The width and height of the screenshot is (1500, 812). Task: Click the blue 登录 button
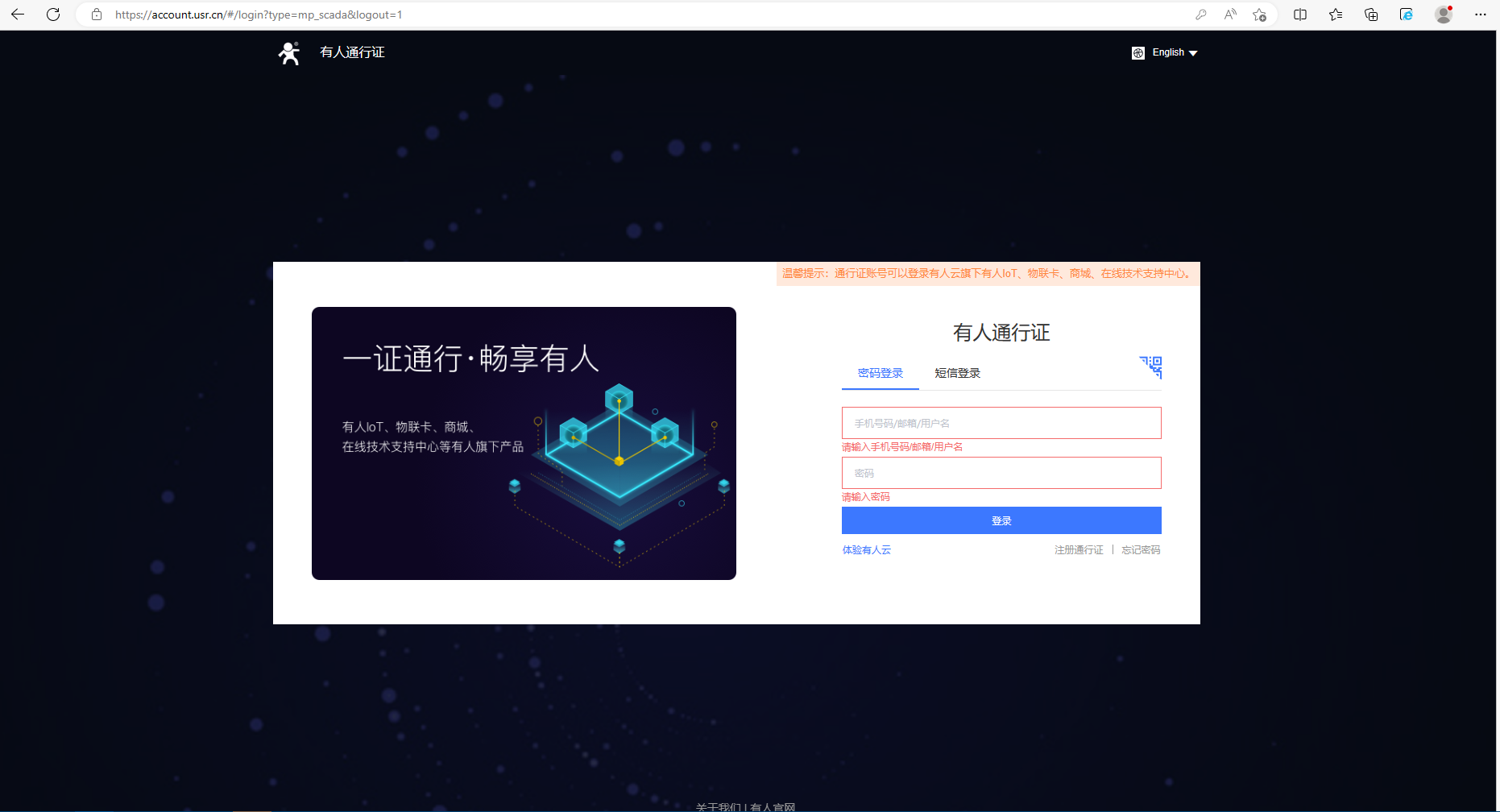coord(1001,520)
